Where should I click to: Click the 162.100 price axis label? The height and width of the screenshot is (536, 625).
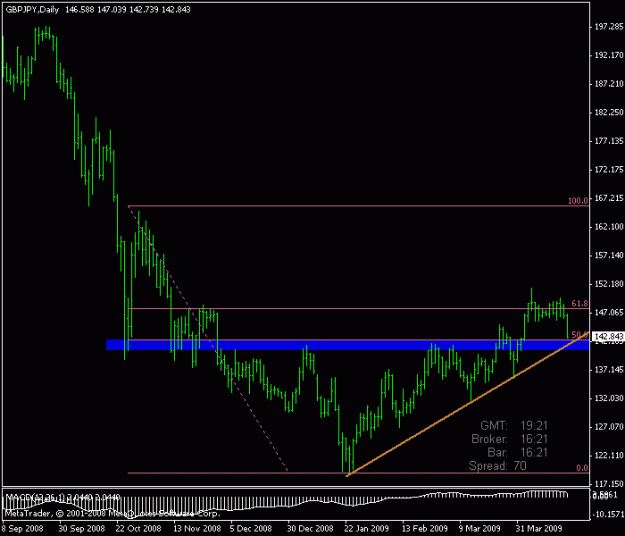click(x=609, y=227)
